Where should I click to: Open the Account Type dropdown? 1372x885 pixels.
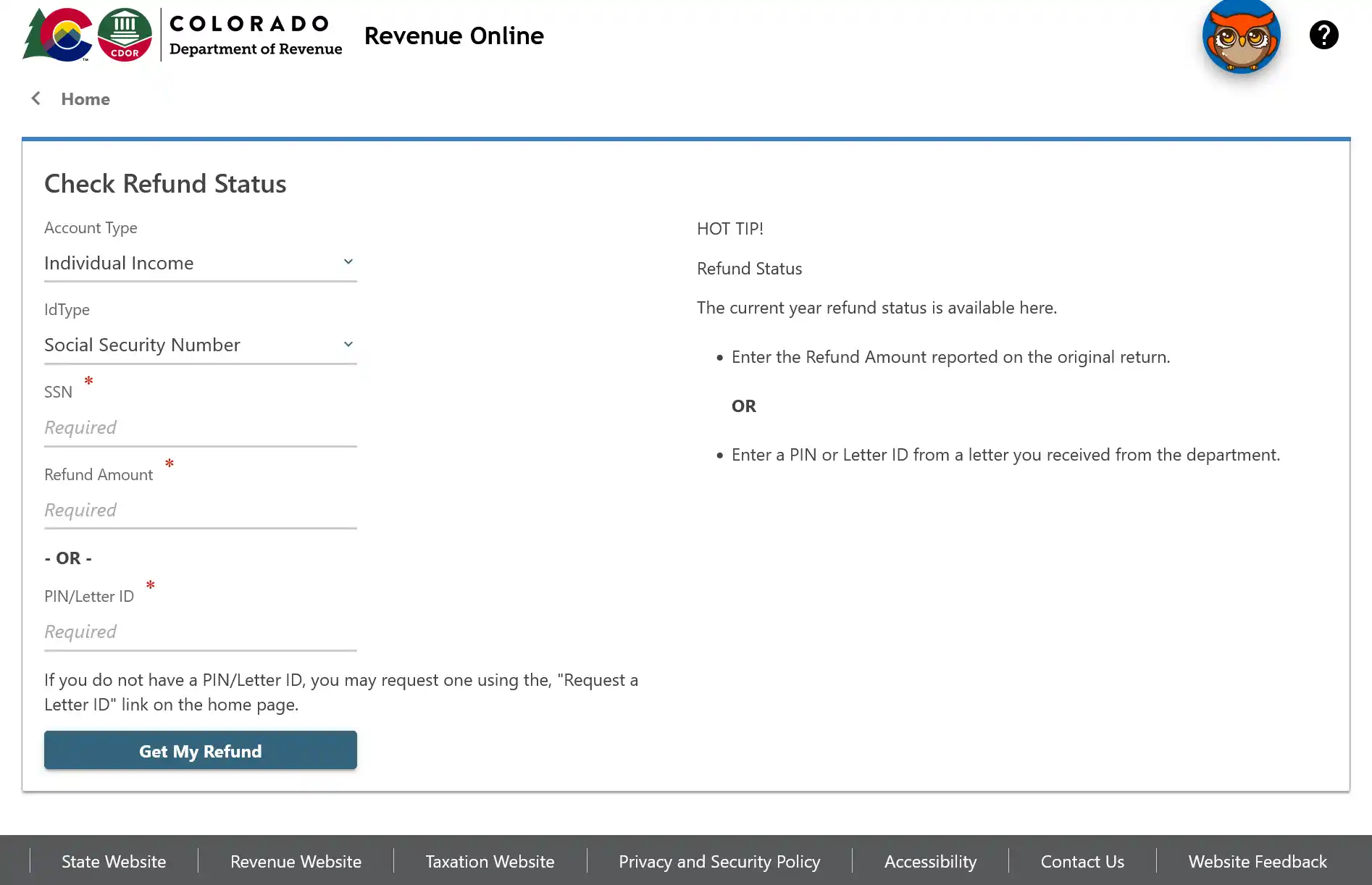(x=200, y=263)
